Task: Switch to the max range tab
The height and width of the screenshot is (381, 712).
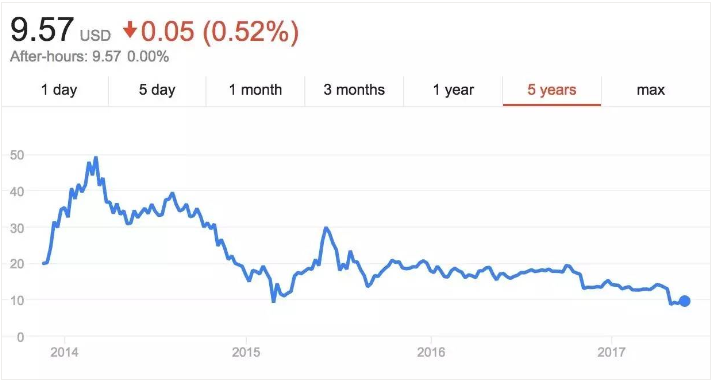Action: [651, 90]
